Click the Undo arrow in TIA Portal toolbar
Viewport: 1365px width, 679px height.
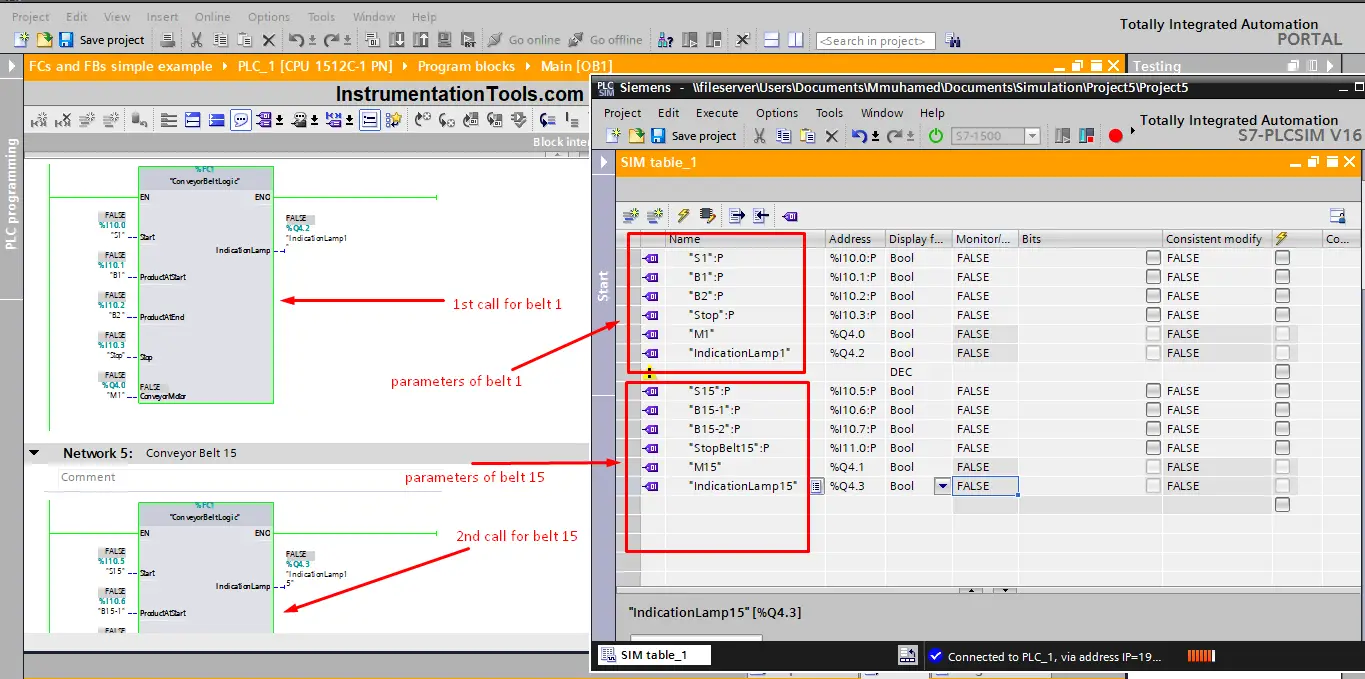coord(296,40)
